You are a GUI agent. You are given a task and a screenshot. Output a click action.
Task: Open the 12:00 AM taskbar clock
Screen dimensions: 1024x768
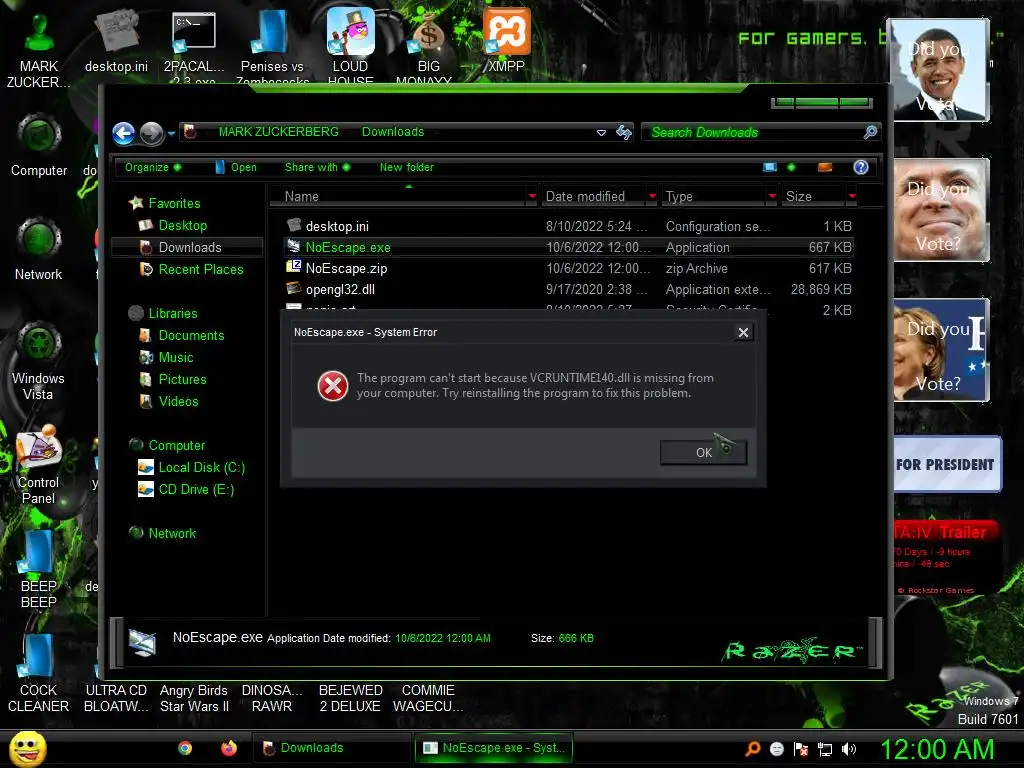tap(937, 750)
